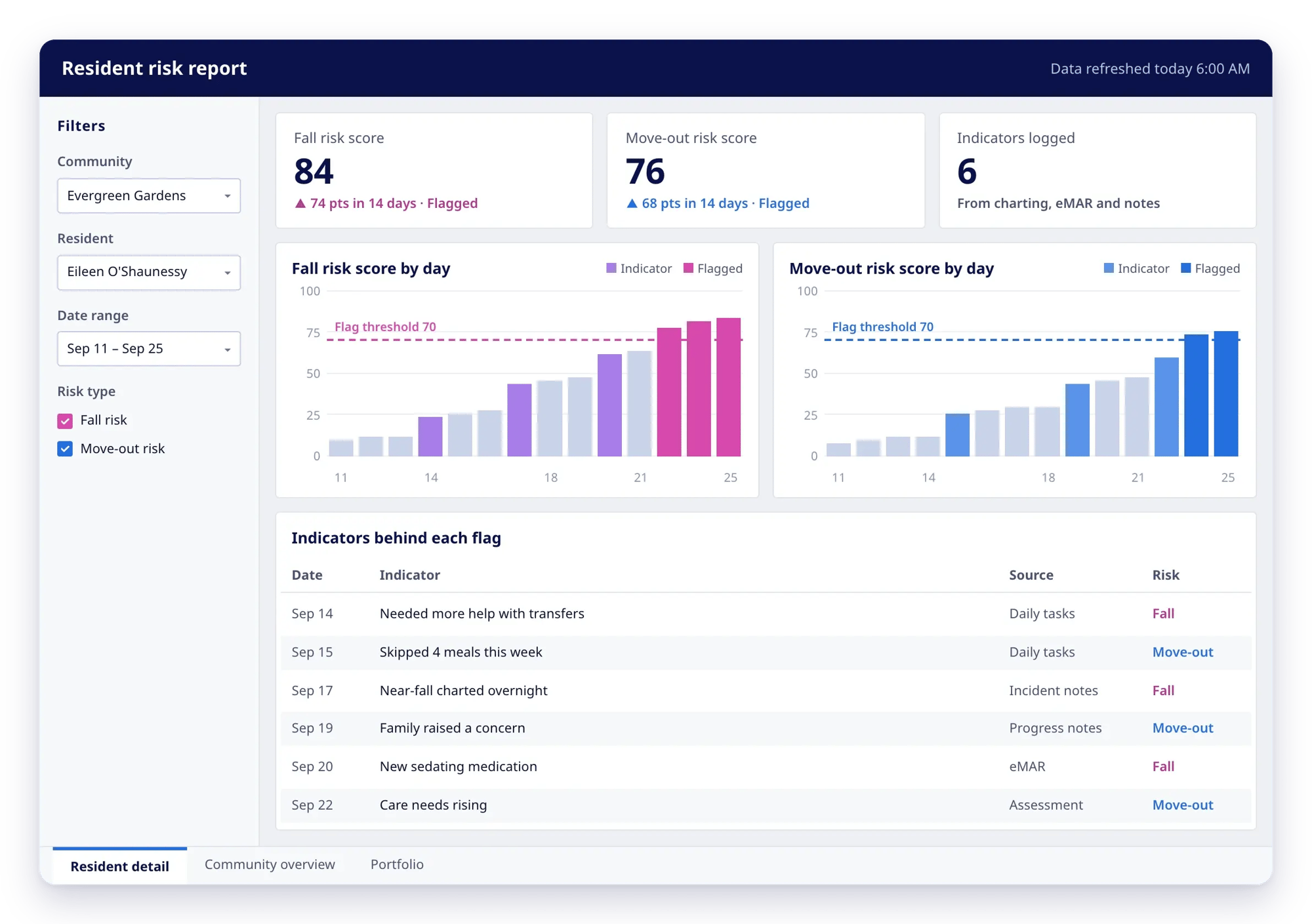Click the Indicators logged value 6
The width and height of the screenshot is (1312, 924).
click(967, 171)
